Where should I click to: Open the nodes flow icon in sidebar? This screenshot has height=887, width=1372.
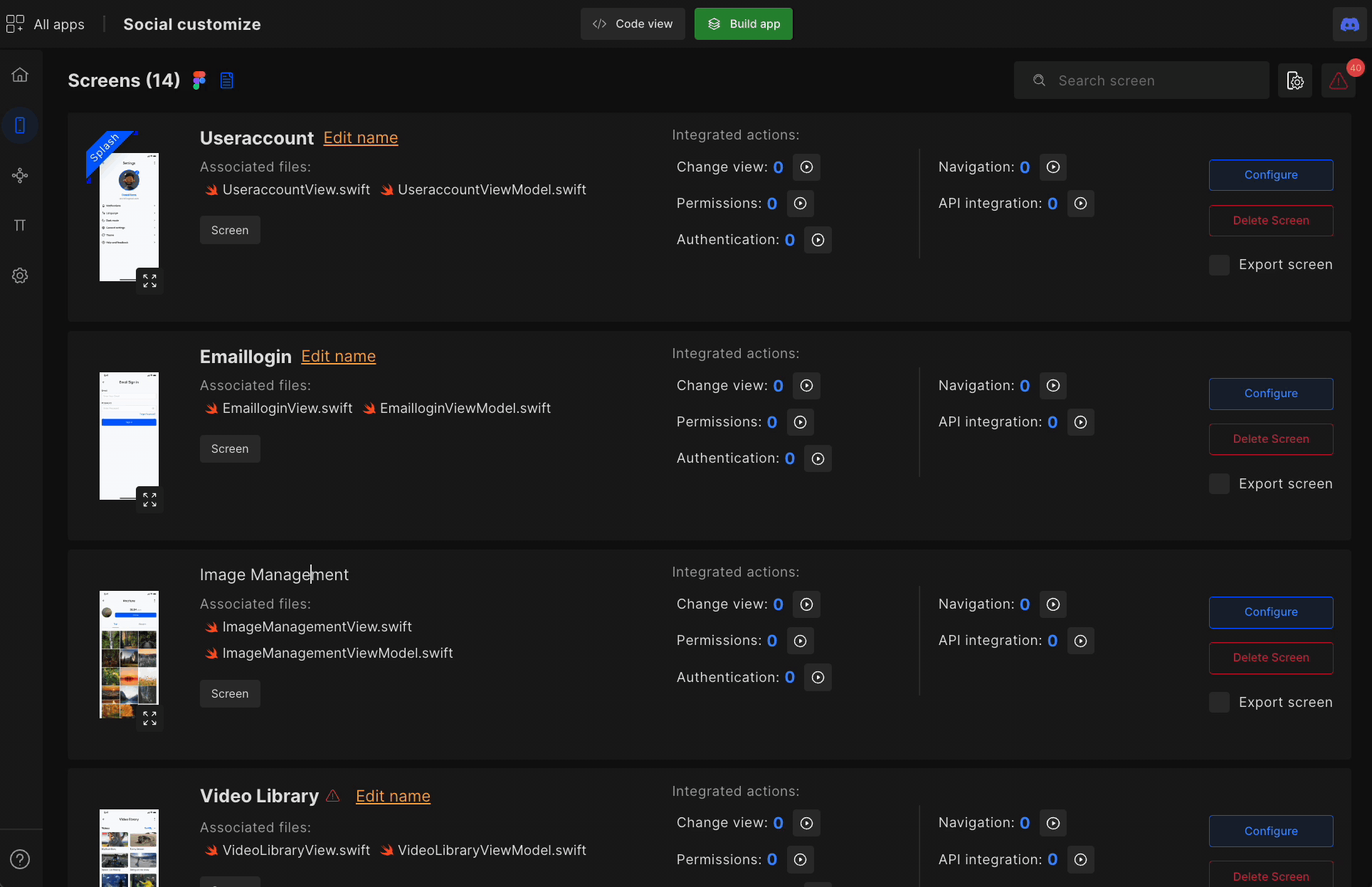tap(20, 175)
